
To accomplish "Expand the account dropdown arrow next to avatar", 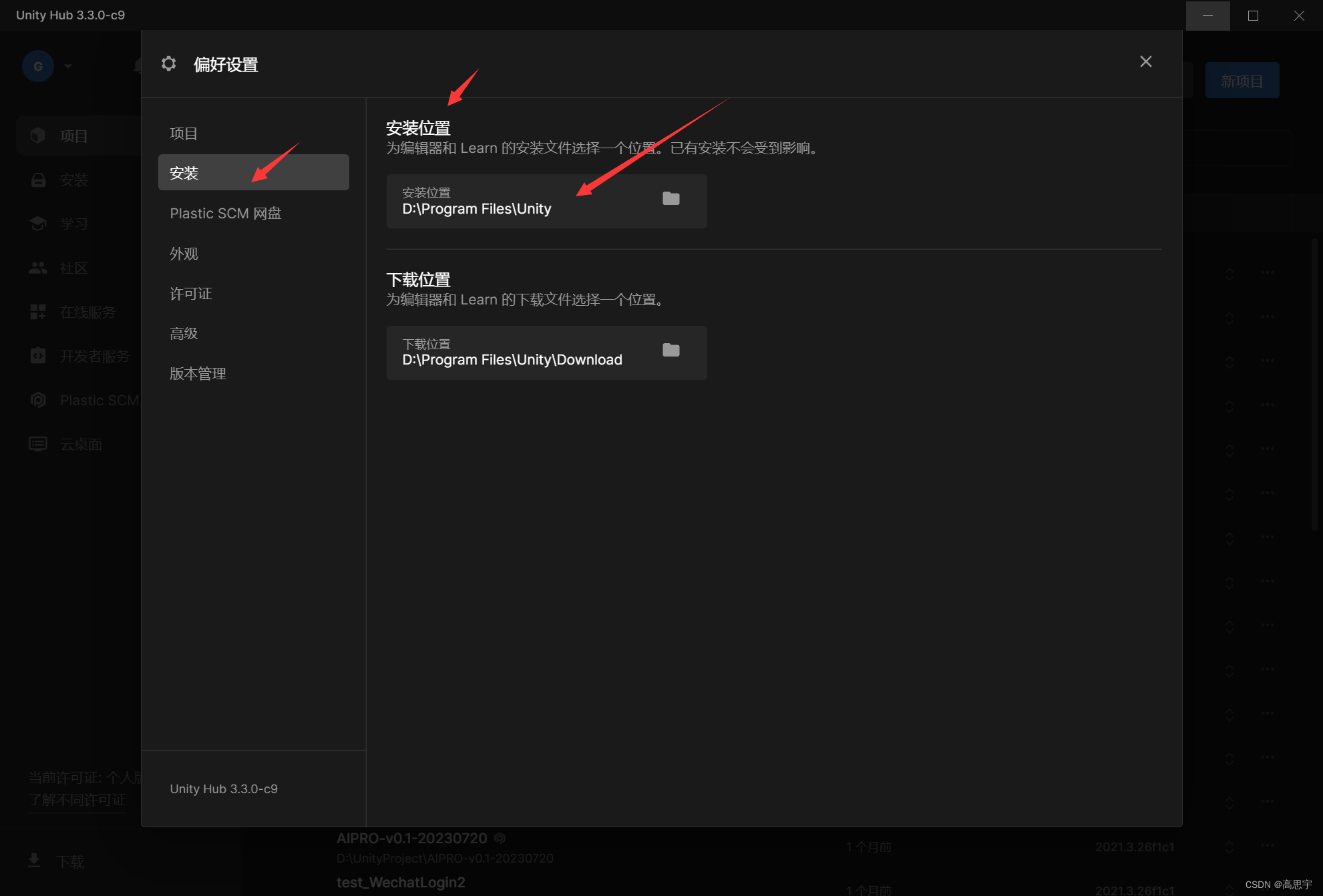I will [68, 66].
